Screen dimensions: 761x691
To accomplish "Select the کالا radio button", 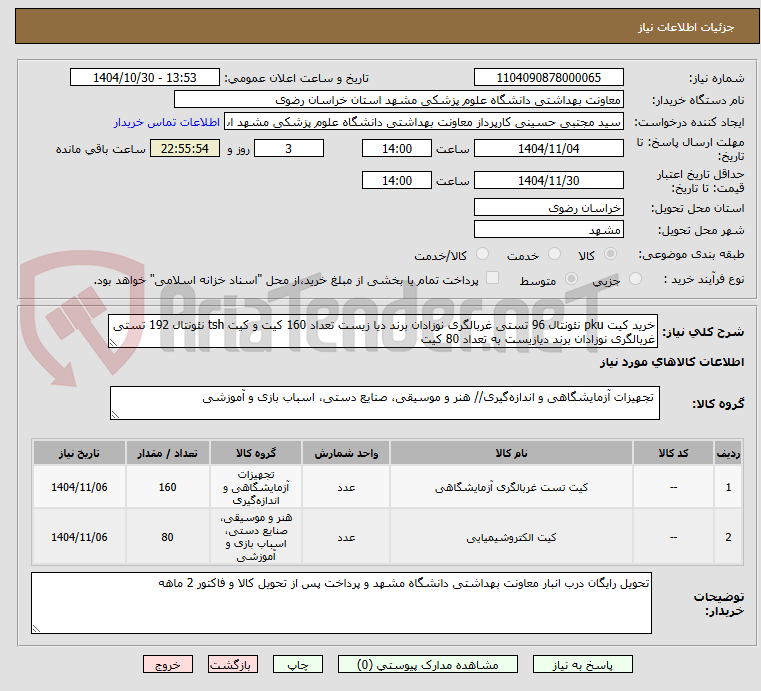I will [611, 254].
